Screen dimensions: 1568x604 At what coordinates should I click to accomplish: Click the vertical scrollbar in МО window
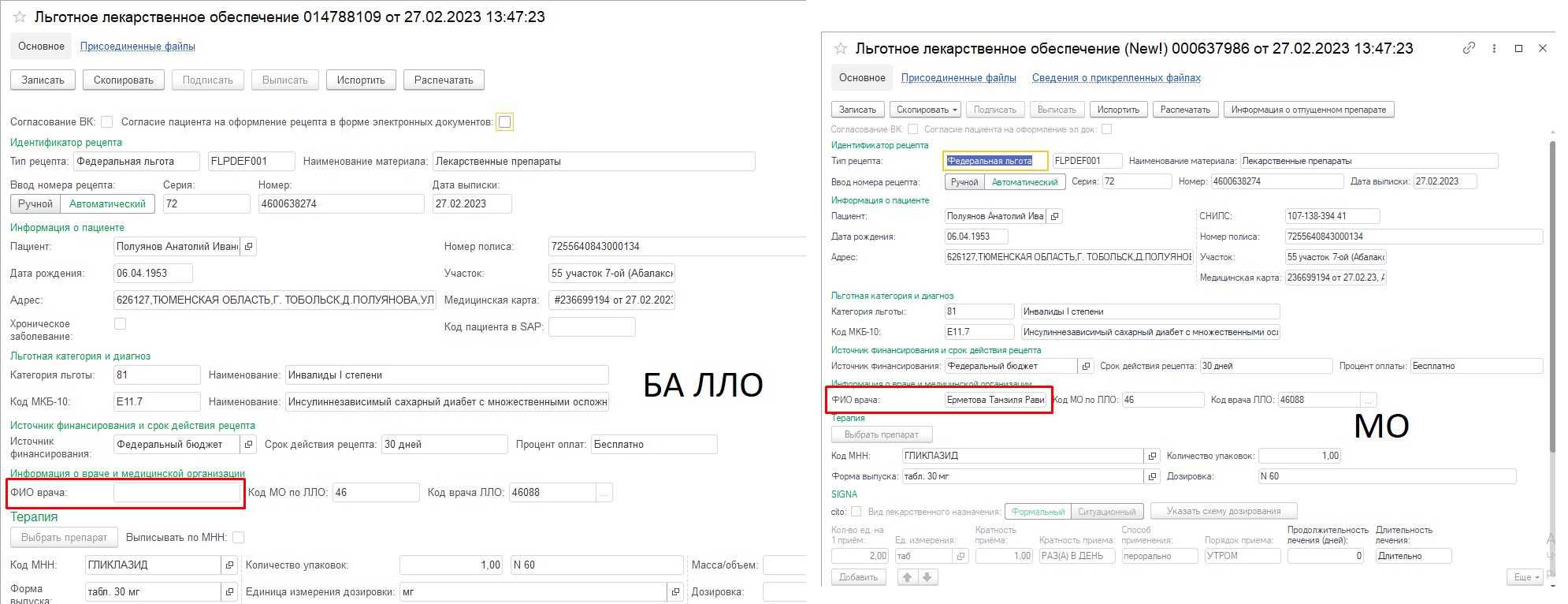pos(1552,296)
